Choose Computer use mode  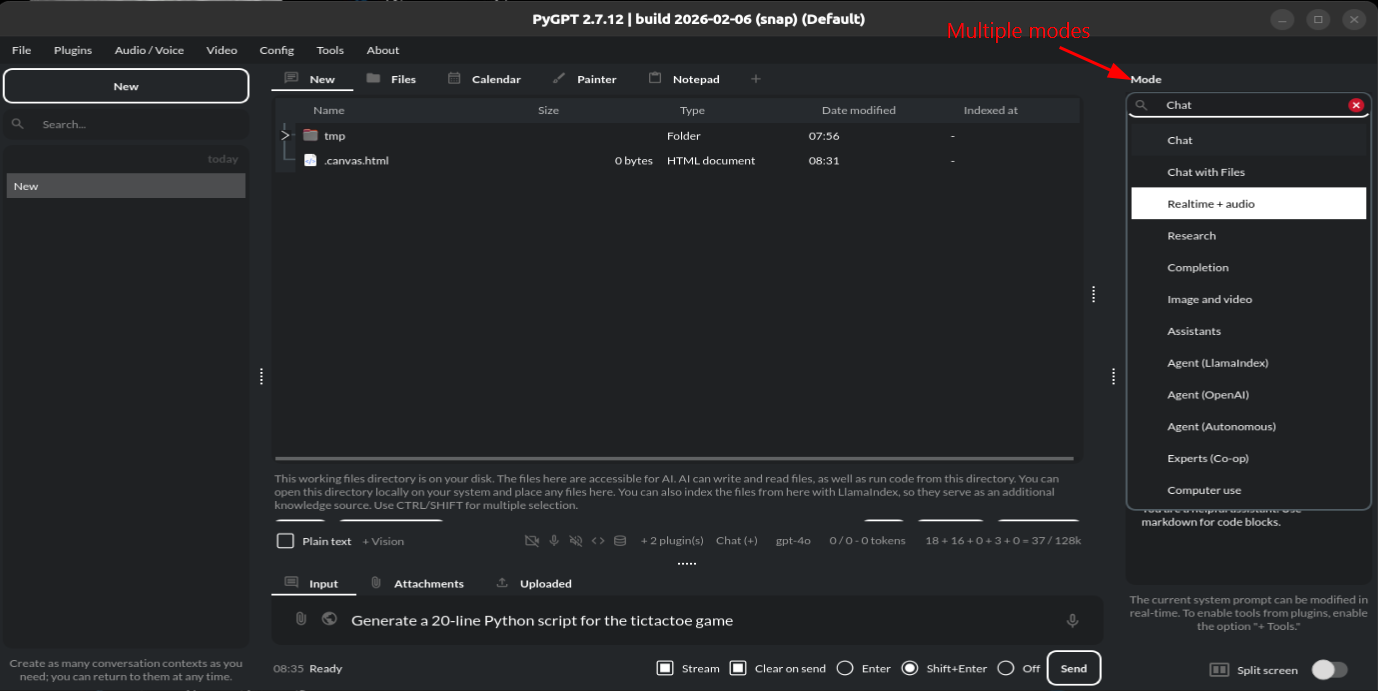[1248, 491]
